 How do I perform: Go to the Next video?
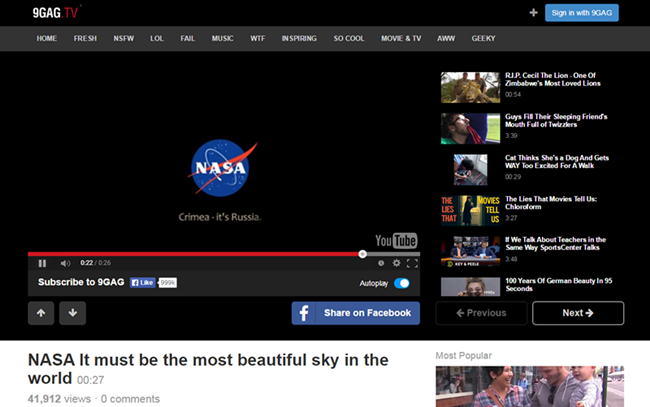pos(578,313)
